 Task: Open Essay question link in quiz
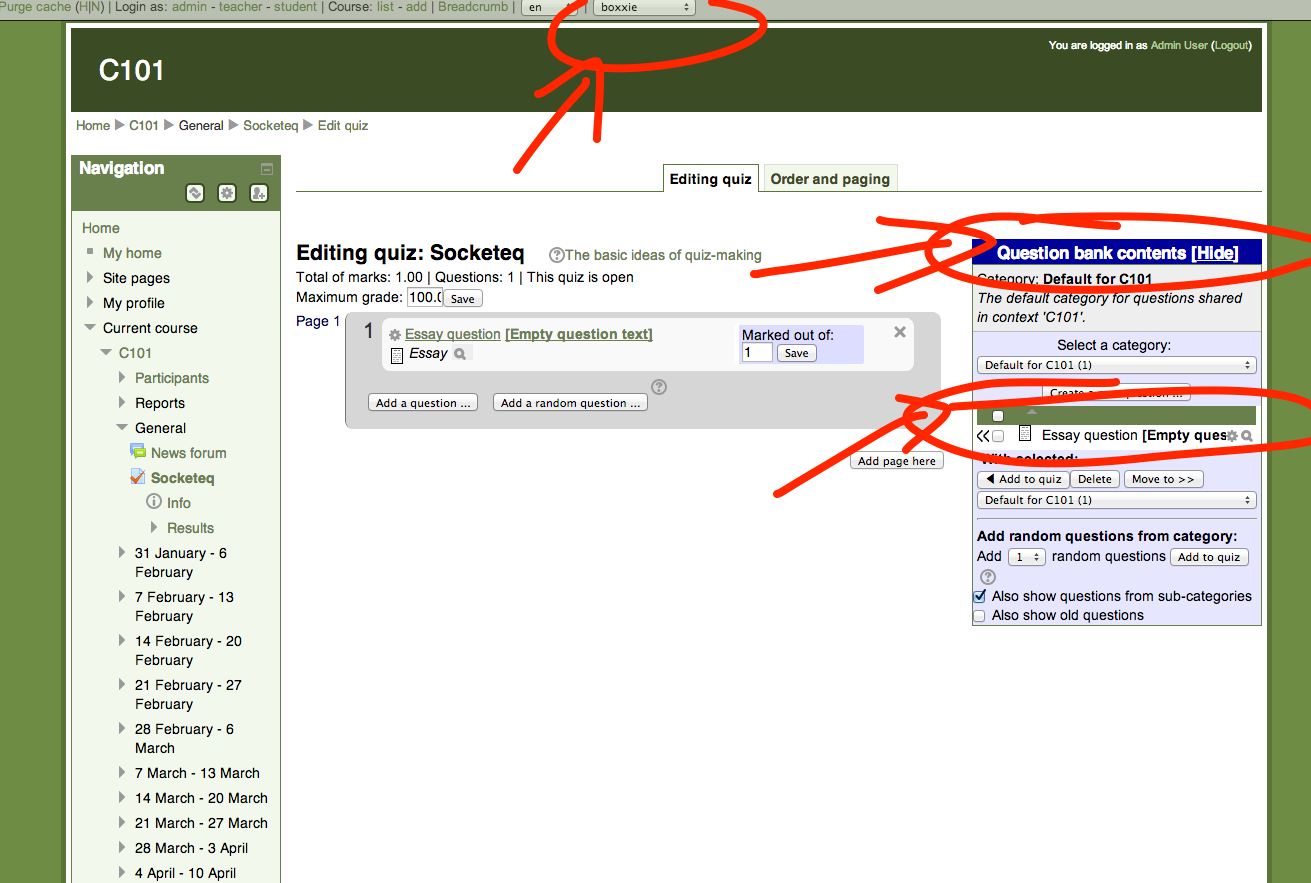(452, 334)
